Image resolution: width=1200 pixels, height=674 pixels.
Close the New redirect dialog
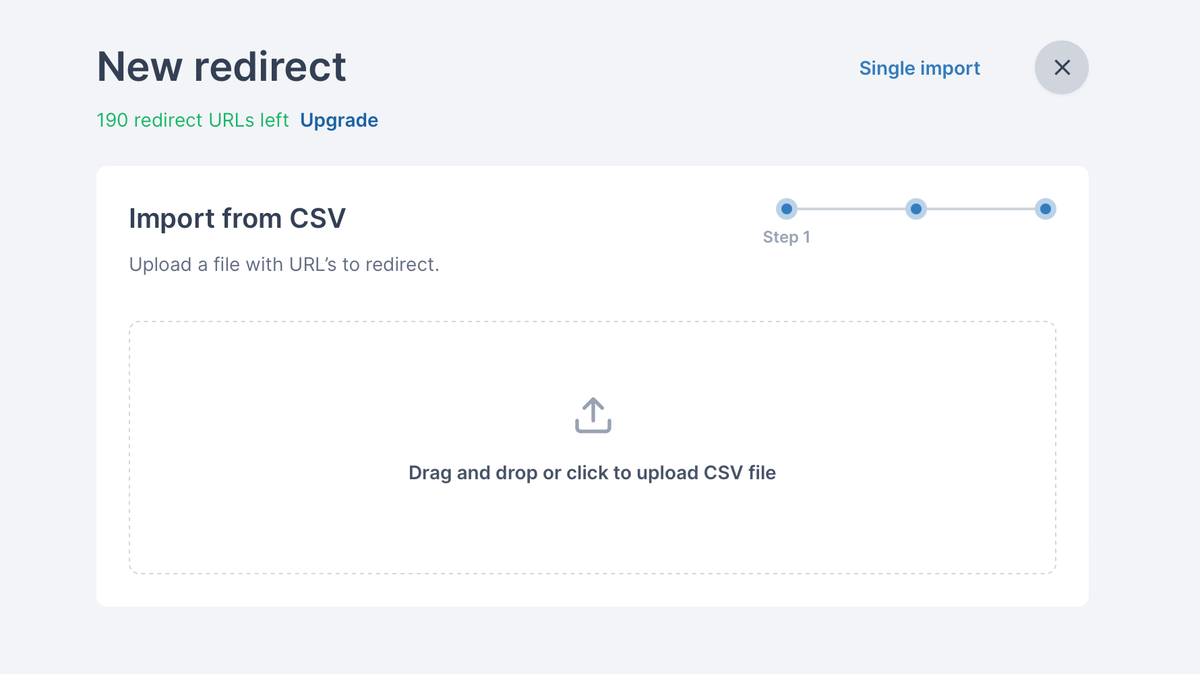tap(1061, 68)
